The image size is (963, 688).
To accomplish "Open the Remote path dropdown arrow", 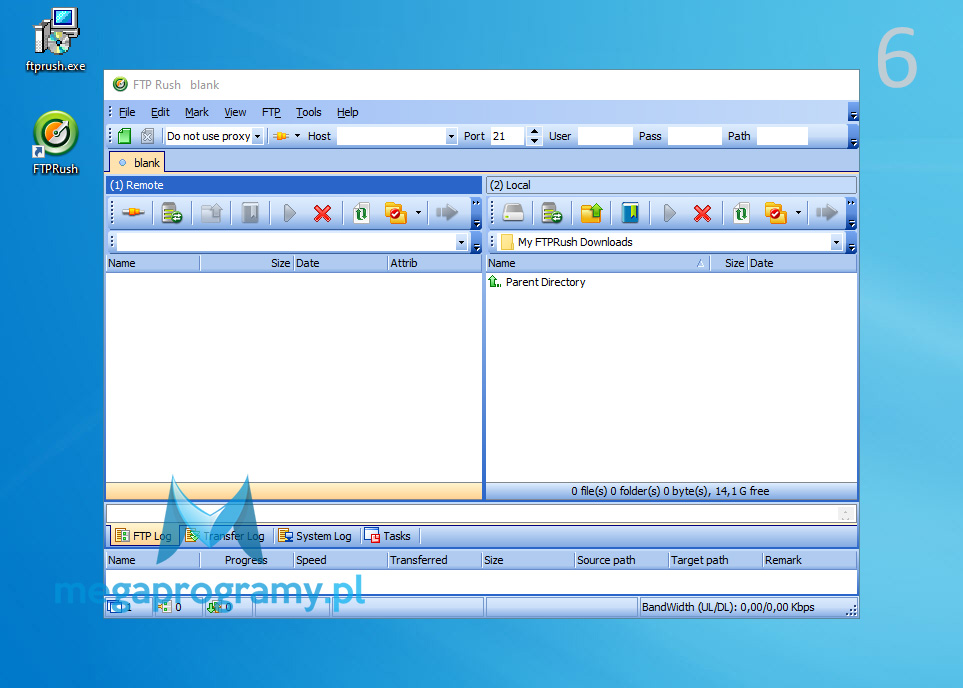I will pos(461,242).
